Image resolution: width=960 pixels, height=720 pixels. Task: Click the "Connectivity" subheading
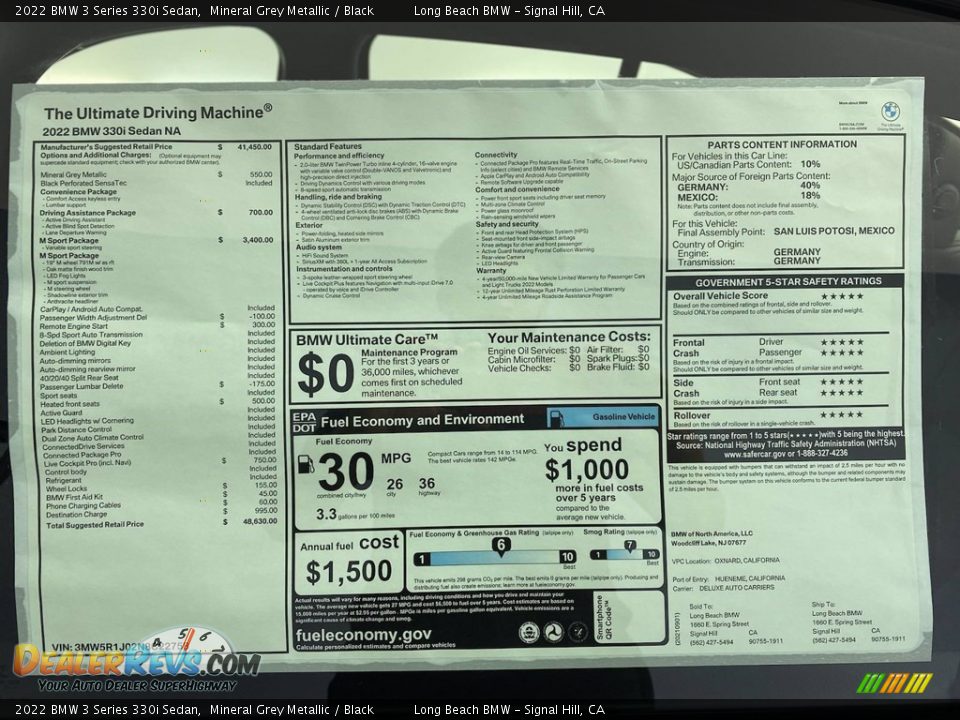coord(496,155)
